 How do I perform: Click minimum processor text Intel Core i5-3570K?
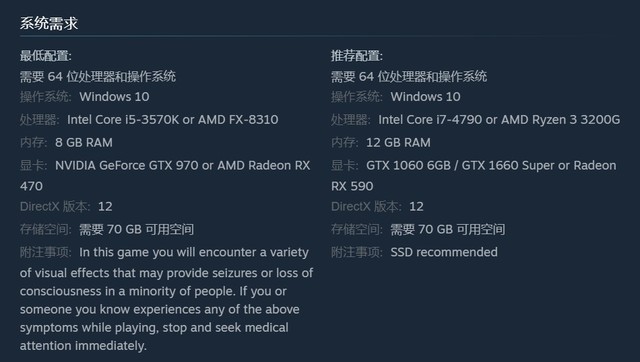pyautogui.click(x=123, y=120)
